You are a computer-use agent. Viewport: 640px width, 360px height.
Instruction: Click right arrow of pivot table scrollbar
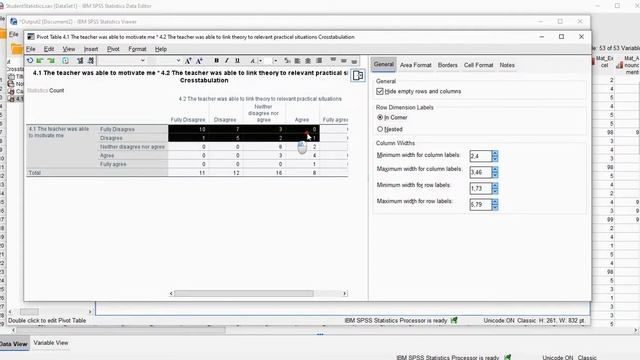pos(344,293)
